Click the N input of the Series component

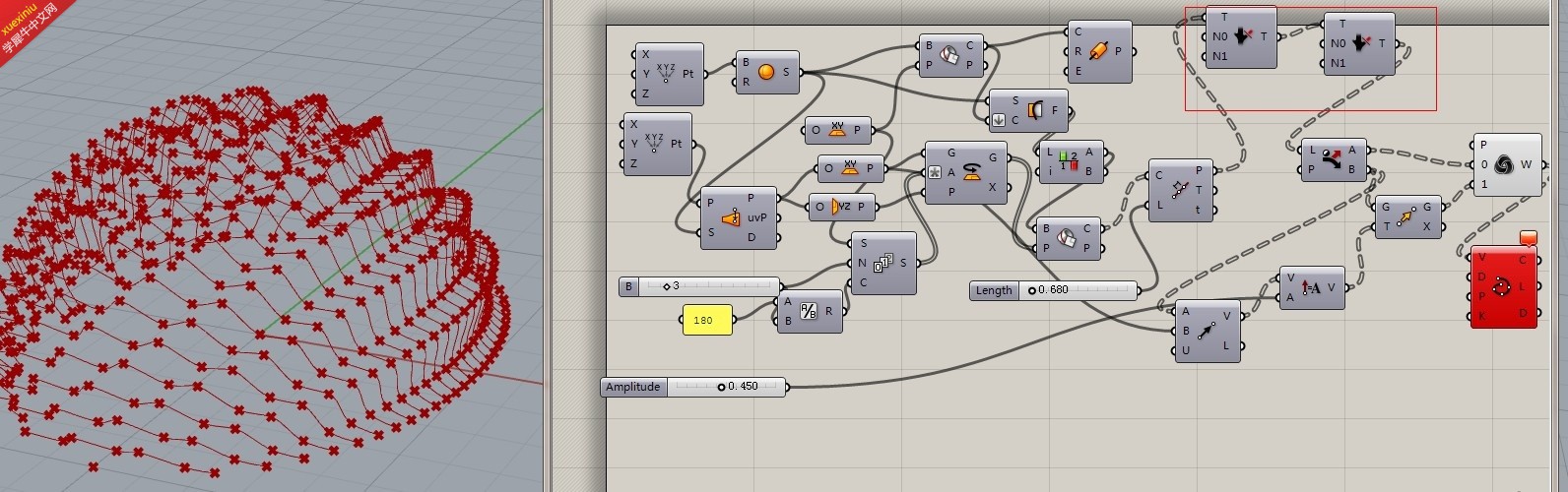click(863, 263)
